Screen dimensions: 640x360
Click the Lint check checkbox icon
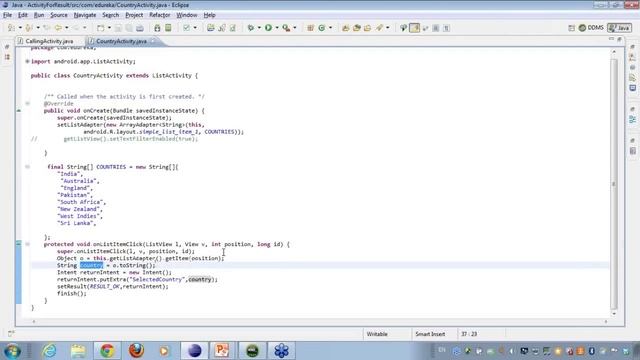(187, 28)
